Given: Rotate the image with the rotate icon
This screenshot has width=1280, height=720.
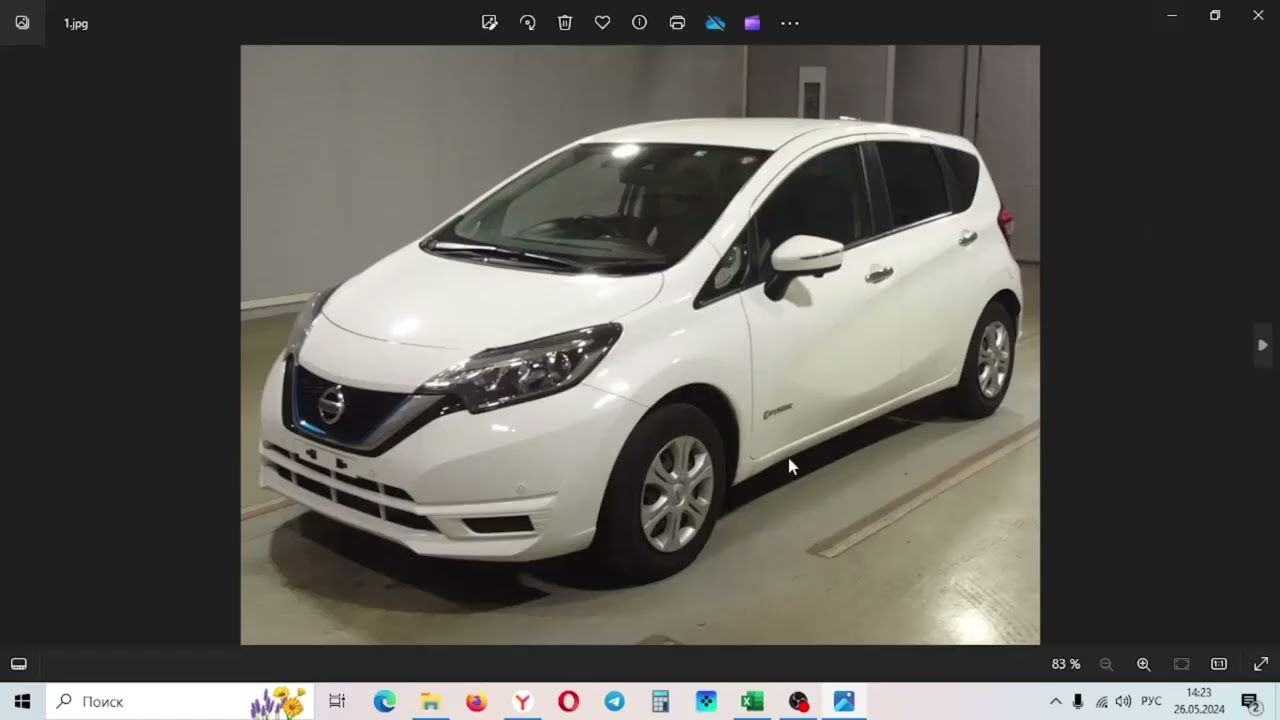Looking at the screenshot, I should pos(527,22).
